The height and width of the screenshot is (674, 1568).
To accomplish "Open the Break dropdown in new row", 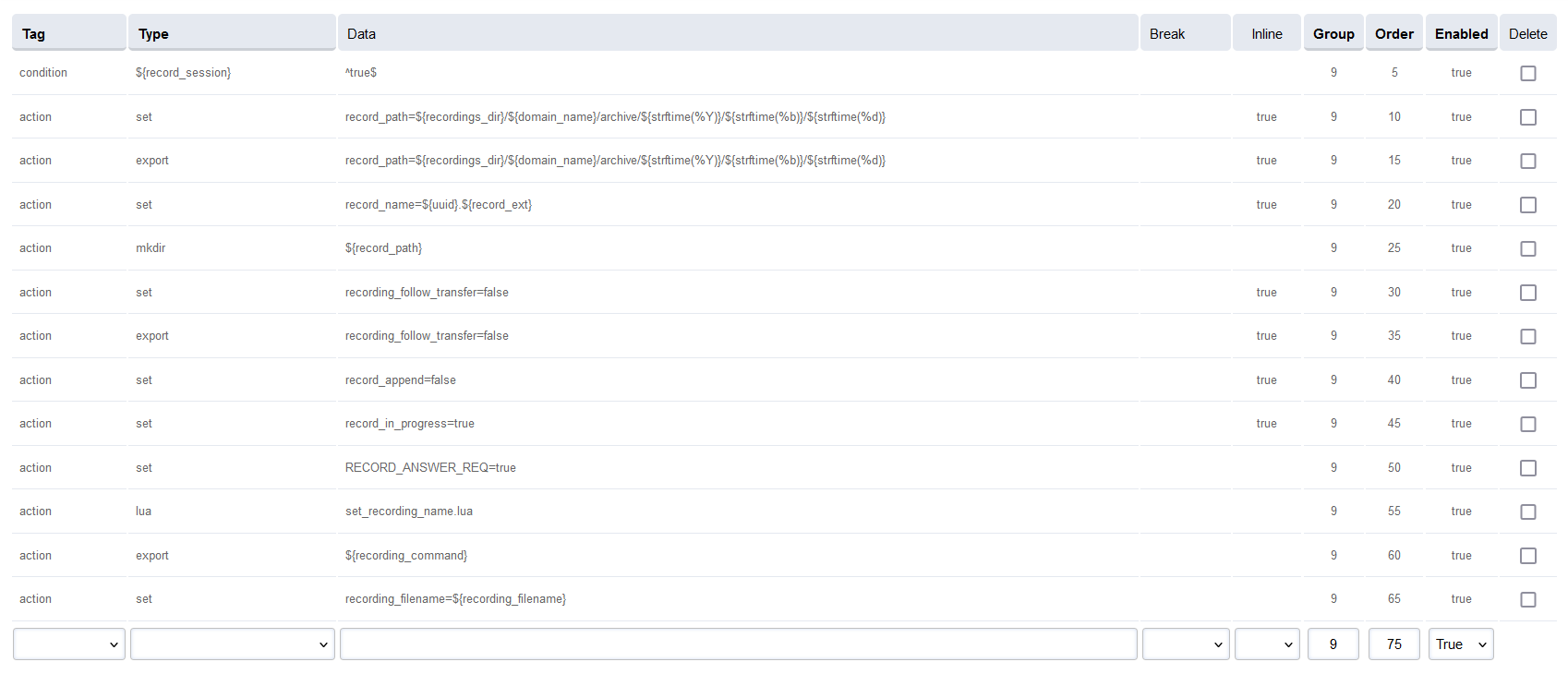I will point(1185,644).
